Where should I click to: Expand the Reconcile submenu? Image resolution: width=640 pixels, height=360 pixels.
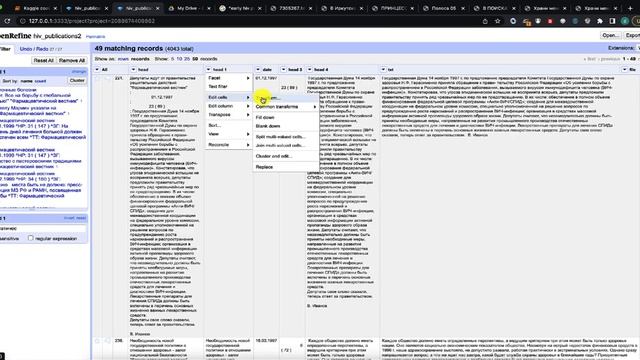(x=229, y=145)
